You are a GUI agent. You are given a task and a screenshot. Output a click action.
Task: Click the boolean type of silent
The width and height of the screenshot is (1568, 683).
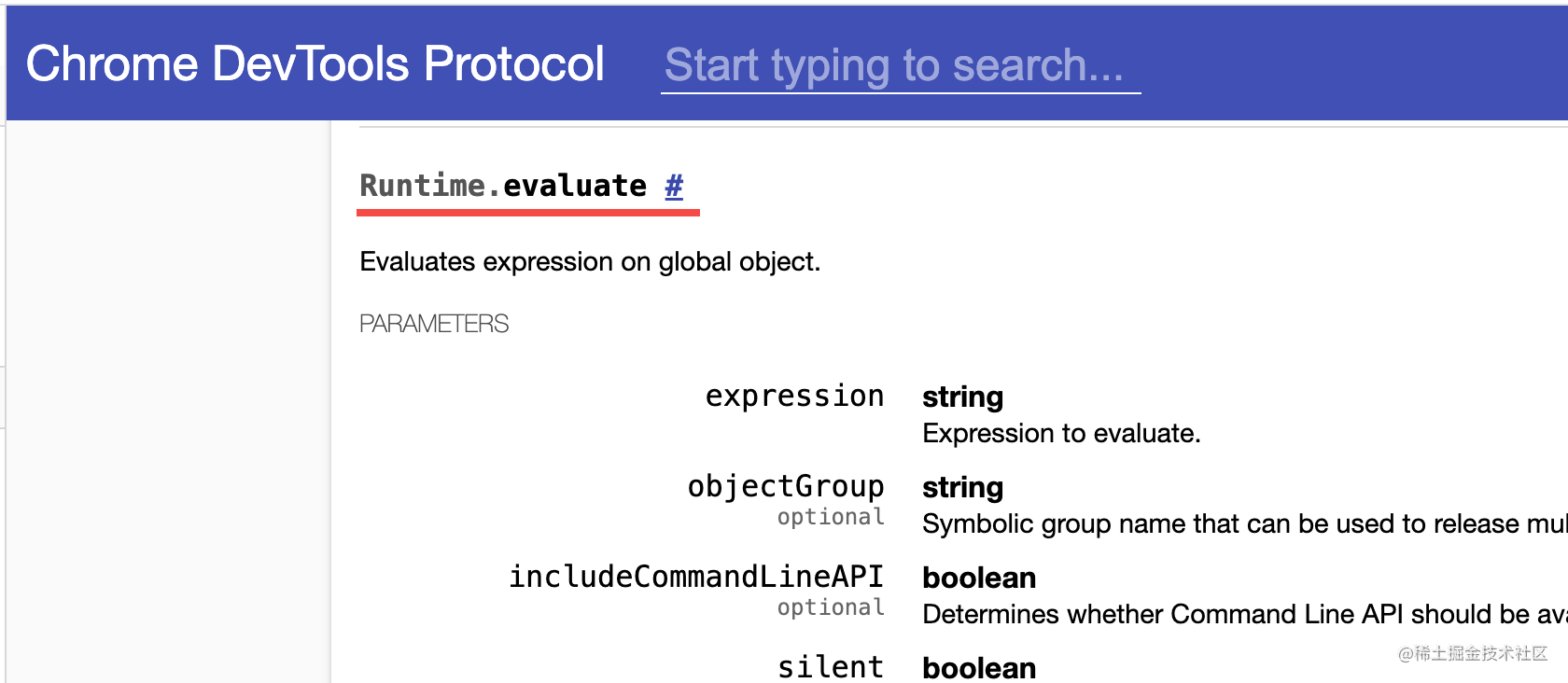pyautogui.click(x=979, y=668)
